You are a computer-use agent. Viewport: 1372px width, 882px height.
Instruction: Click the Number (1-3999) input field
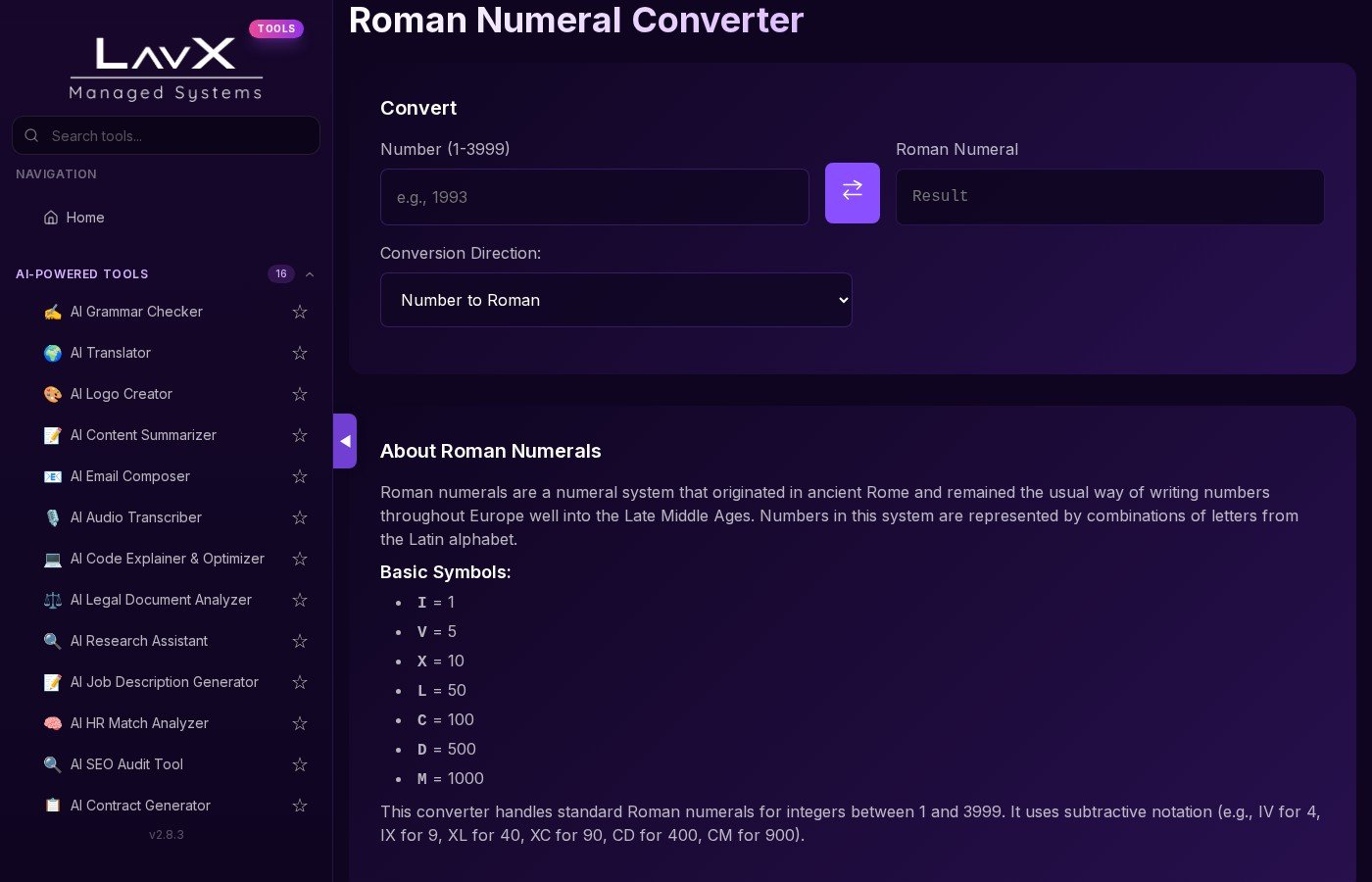pyautogui.click(x=594, y=197)
